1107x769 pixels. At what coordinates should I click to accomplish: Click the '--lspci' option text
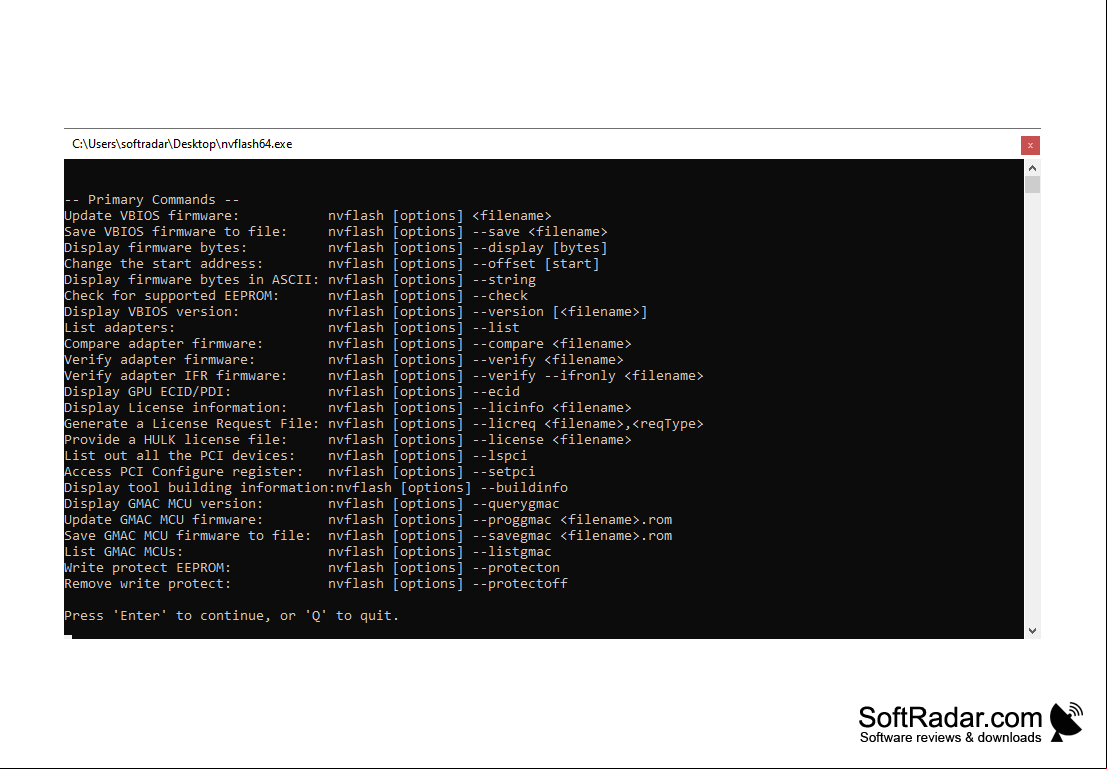click(x=500, y=456)
